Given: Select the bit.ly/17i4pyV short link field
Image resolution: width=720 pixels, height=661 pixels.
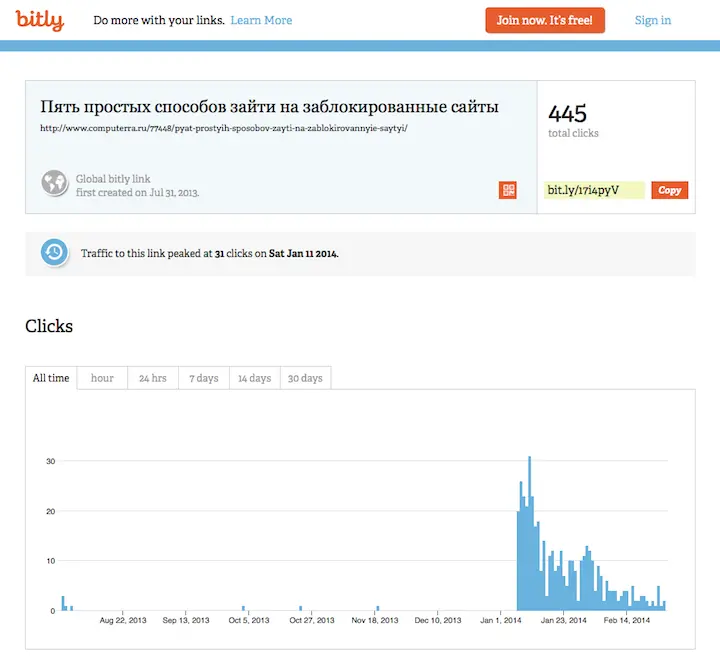Looking at the screenshot, I should tap(594, 190).
